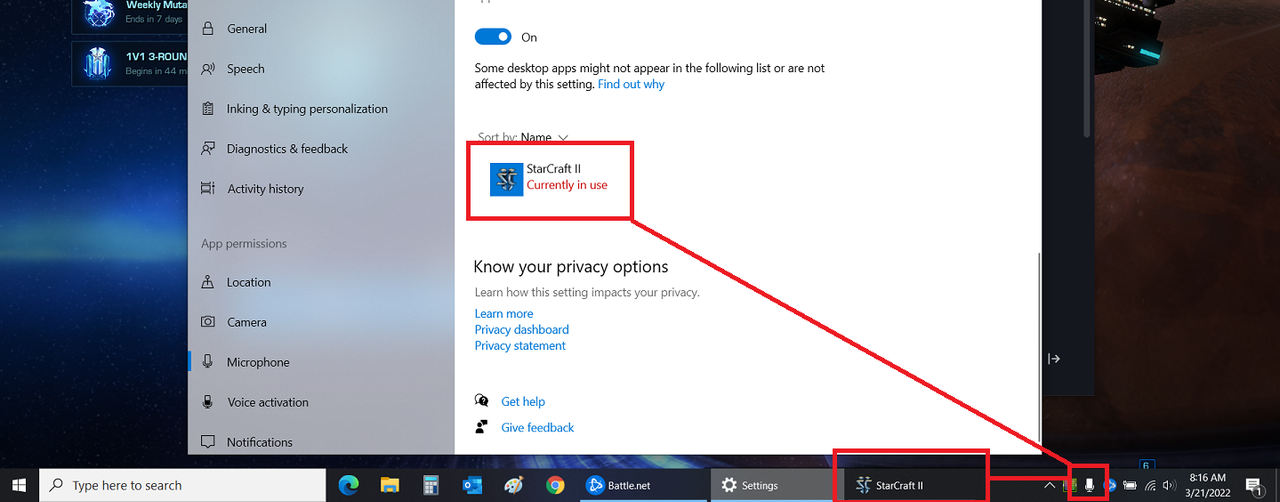The image size is (1280, 502).
Task: Launch Microsoft Edge from taskbar
Action: [348, 485]
